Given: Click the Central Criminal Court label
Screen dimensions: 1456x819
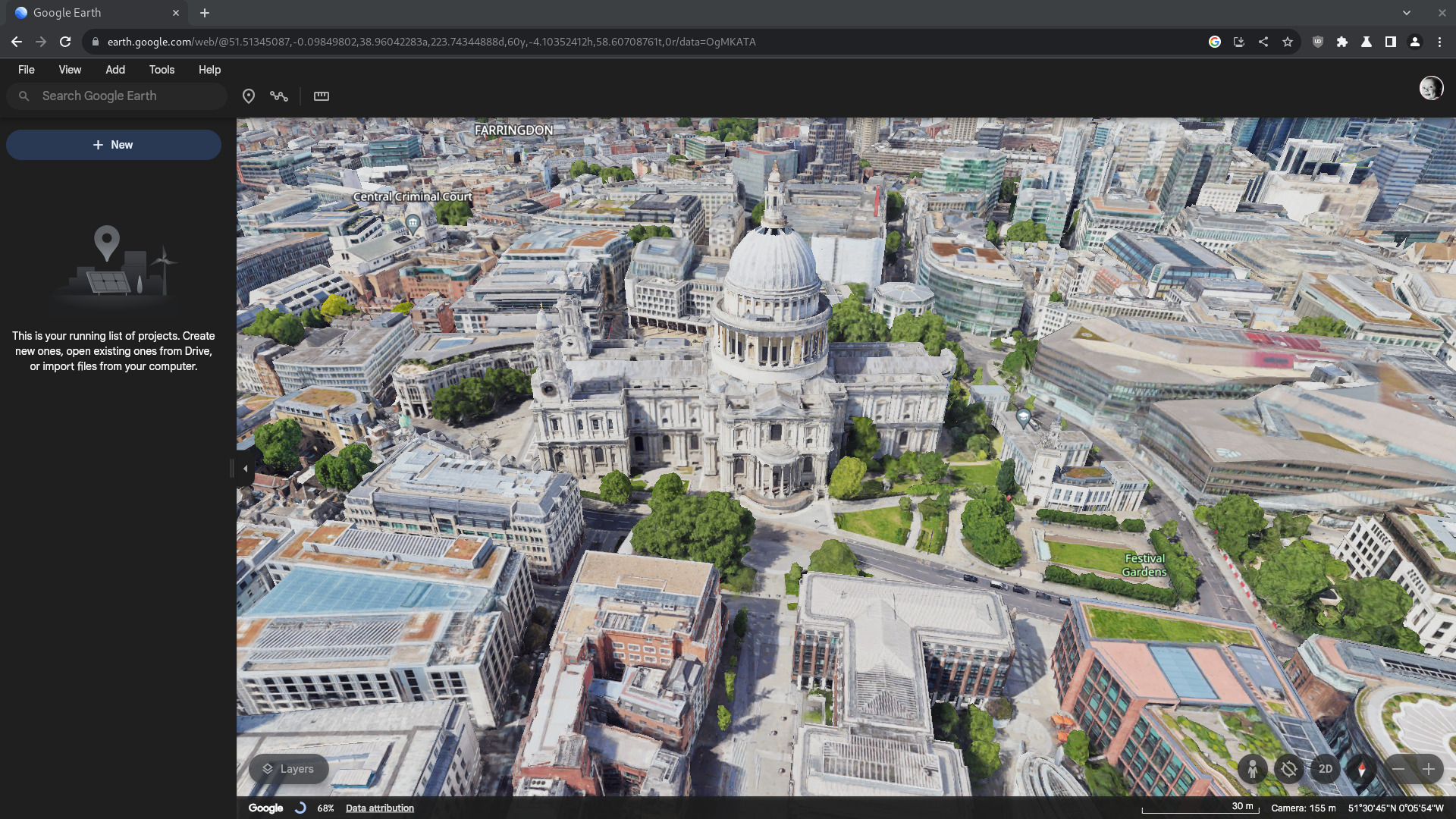Looking at the screenshot, I should tap(413, 197).
